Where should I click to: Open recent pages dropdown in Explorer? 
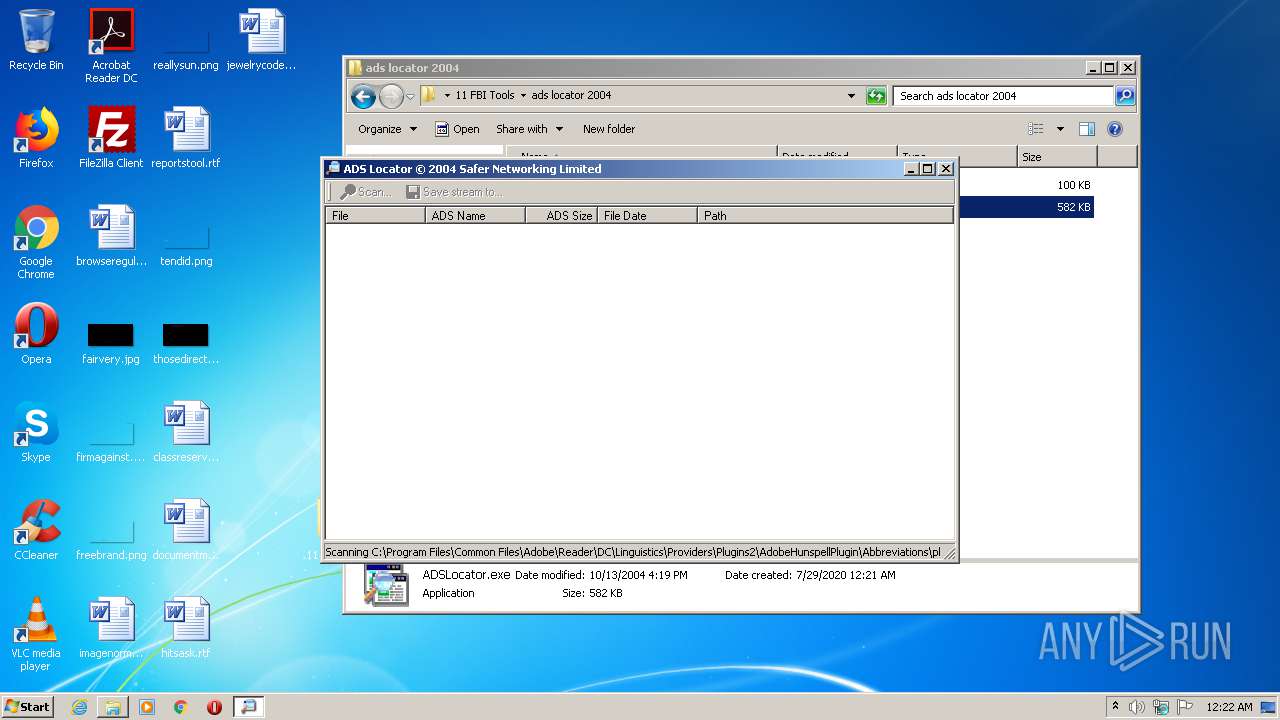pos(410,97)
